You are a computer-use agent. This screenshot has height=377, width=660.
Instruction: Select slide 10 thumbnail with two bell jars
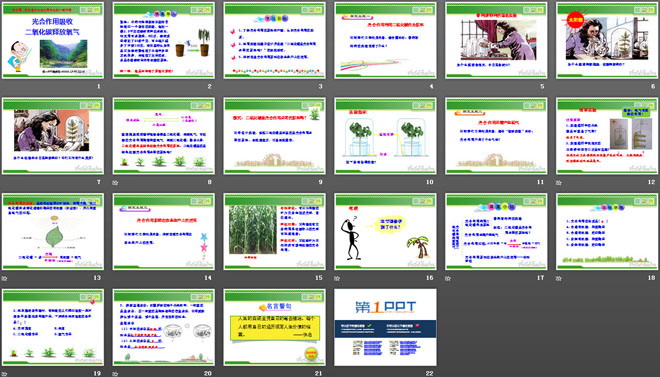[386, 136]
